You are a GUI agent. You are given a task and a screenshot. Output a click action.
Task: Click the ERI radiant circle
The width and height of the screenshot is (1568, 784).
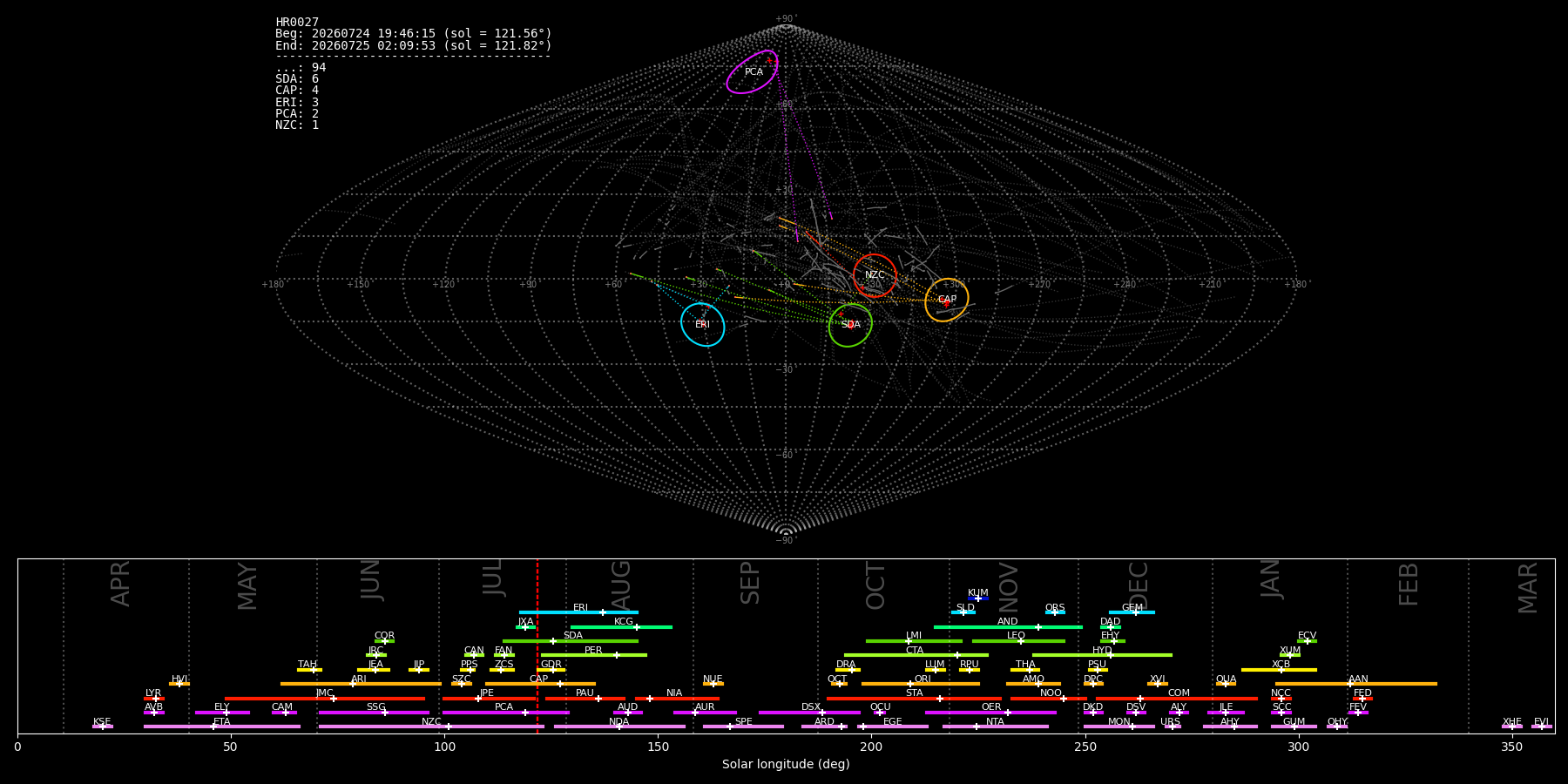tap(703, 325)
